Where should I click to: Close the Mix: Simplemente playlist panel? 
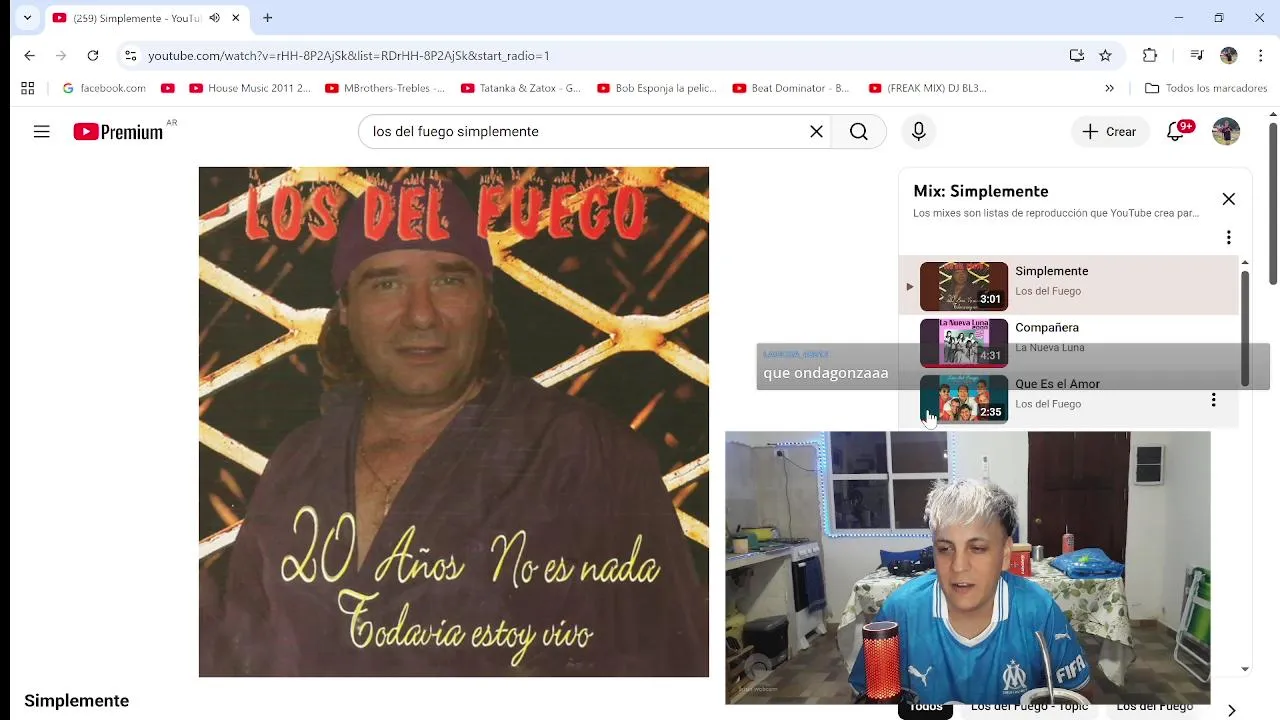pyautogui.click(x=1229, y=199)
